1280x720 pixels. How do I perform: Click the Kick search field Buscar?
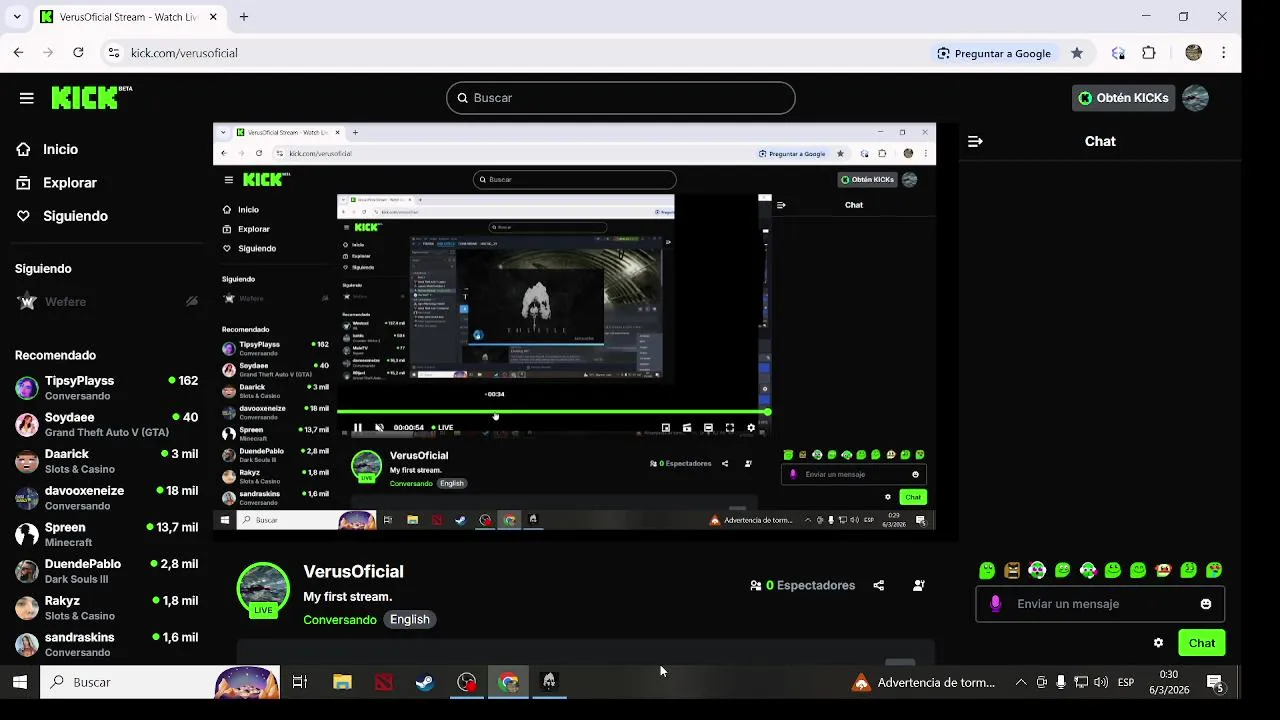click(621, 98)
